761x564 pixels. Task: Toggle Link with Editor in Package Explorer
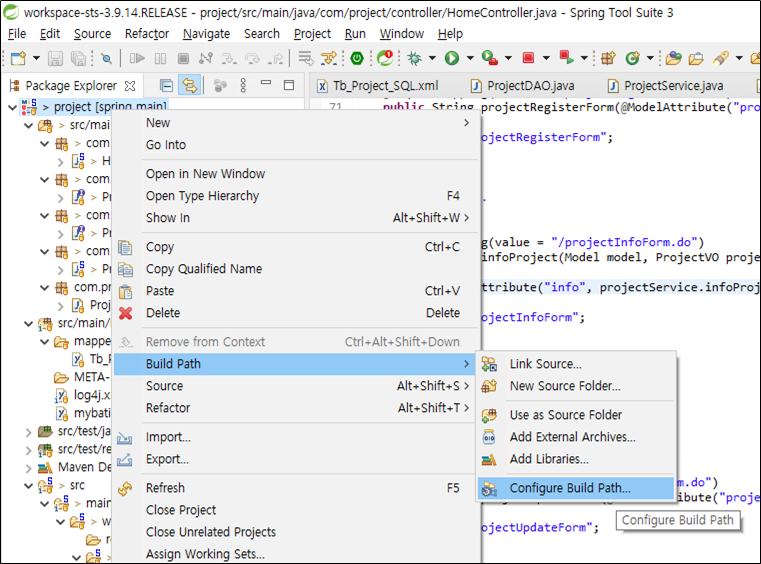coord(189,86)
